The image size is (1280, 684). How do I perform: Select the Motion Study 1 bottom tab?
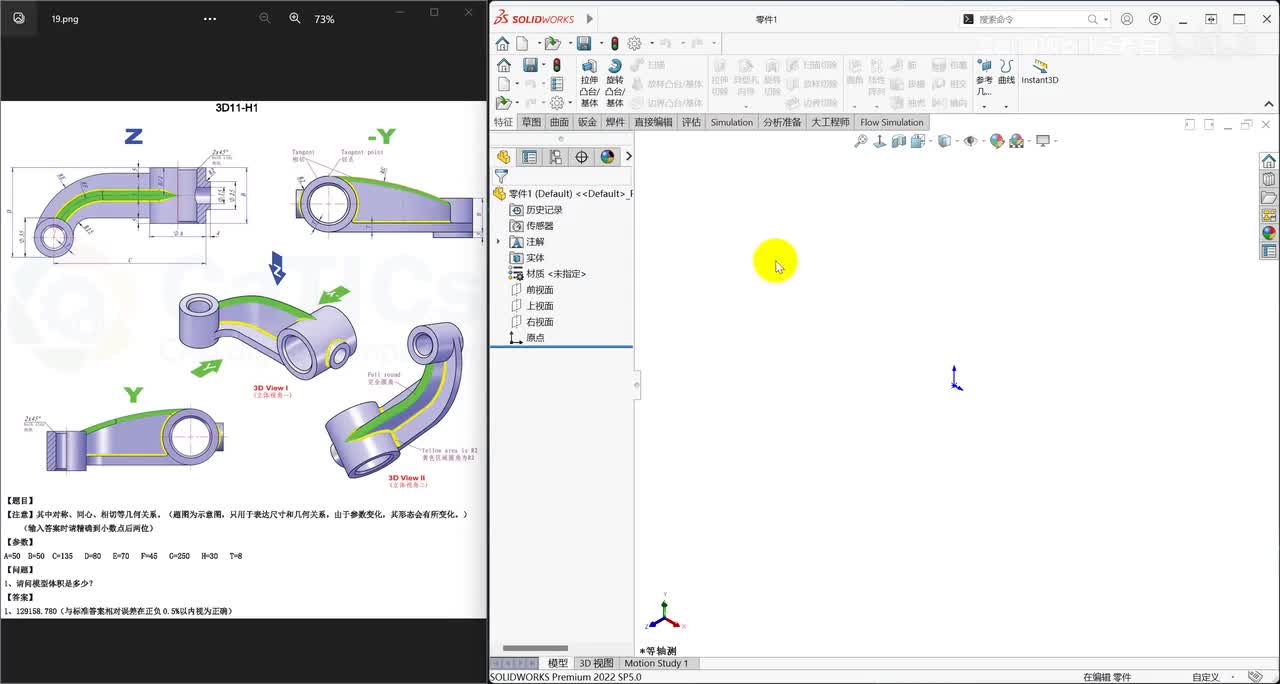coord(656,663)
